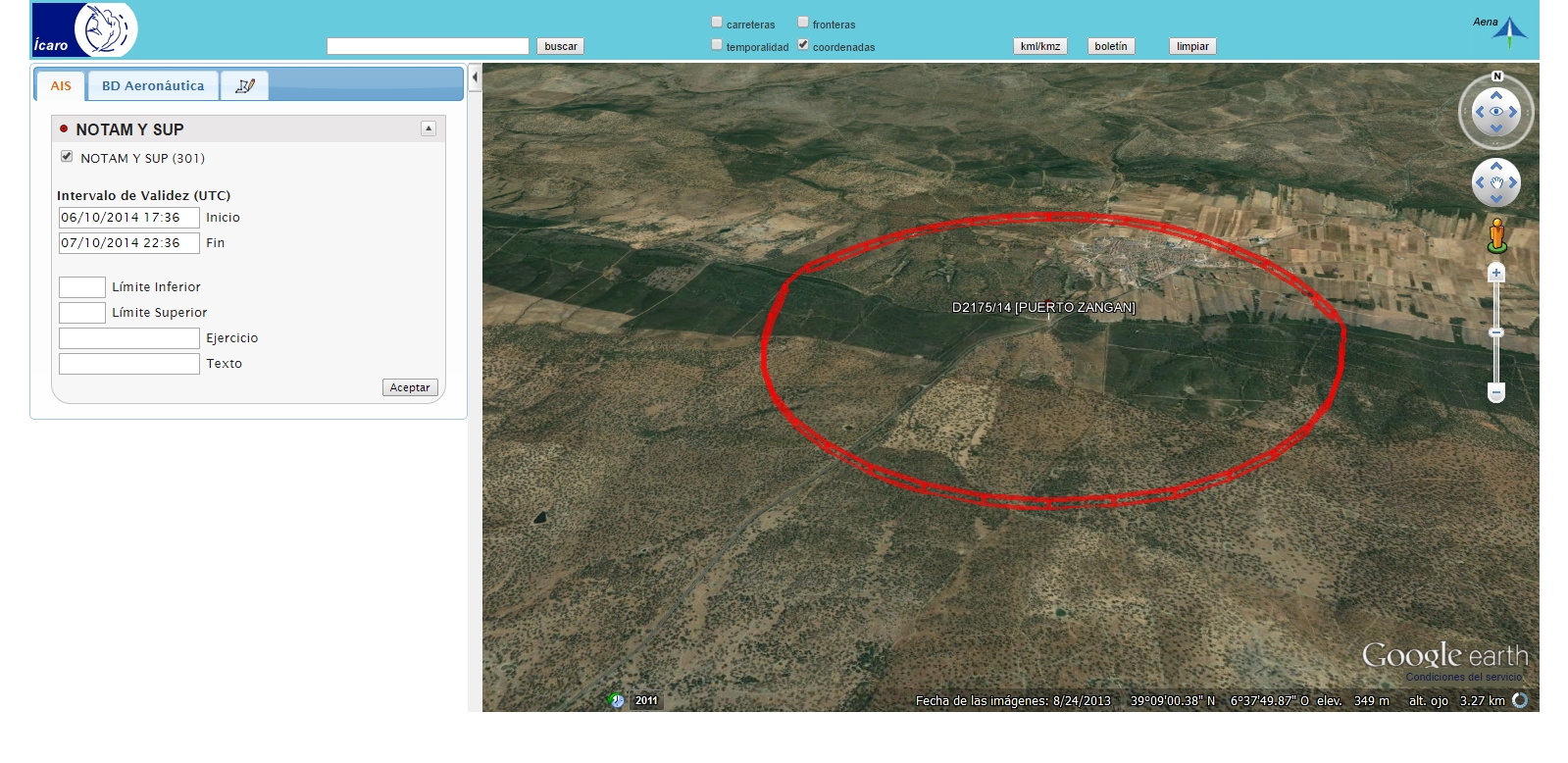This screenshot has width=1568, height=763.
Task: Click the zoom out minus button
Action: 1495,392
